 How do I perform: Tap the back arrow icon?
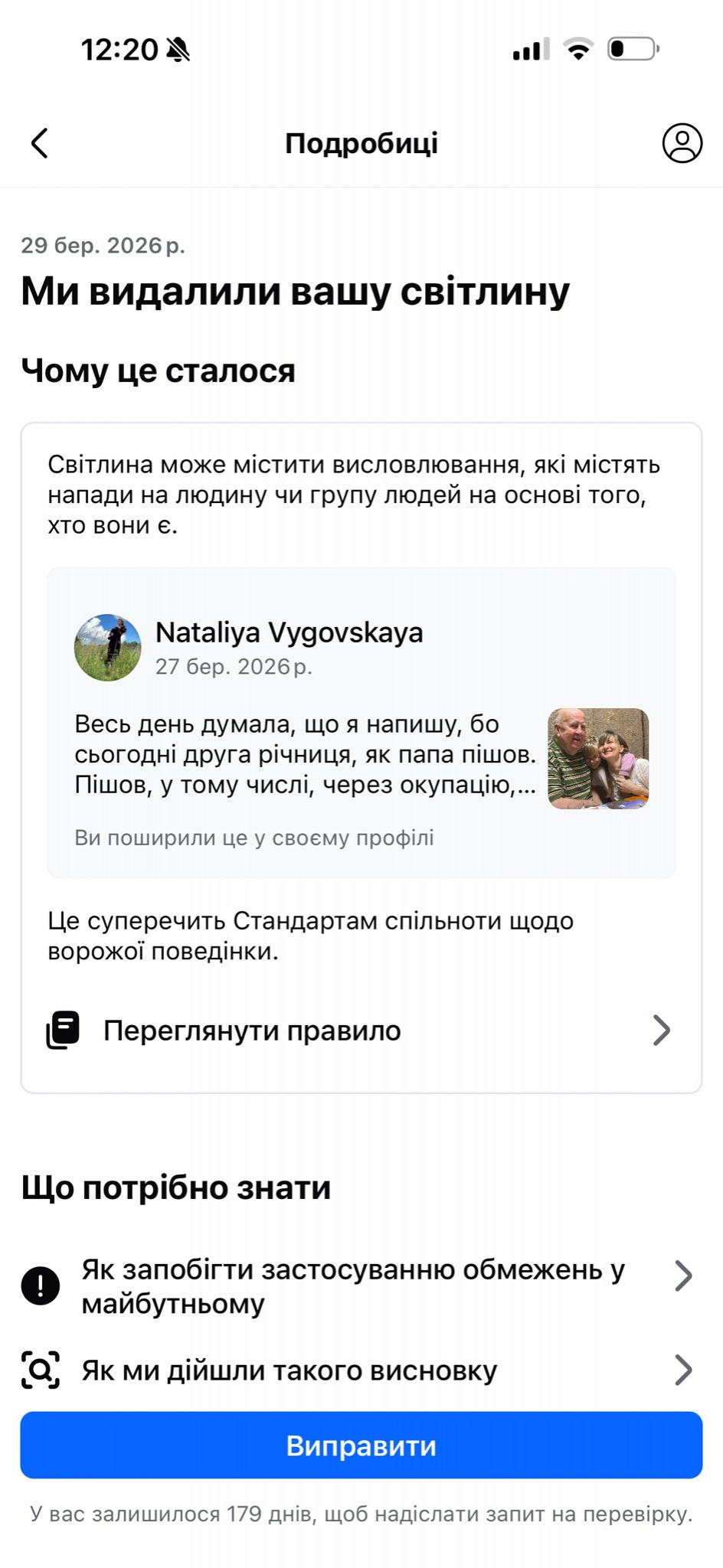pos(40,143)
